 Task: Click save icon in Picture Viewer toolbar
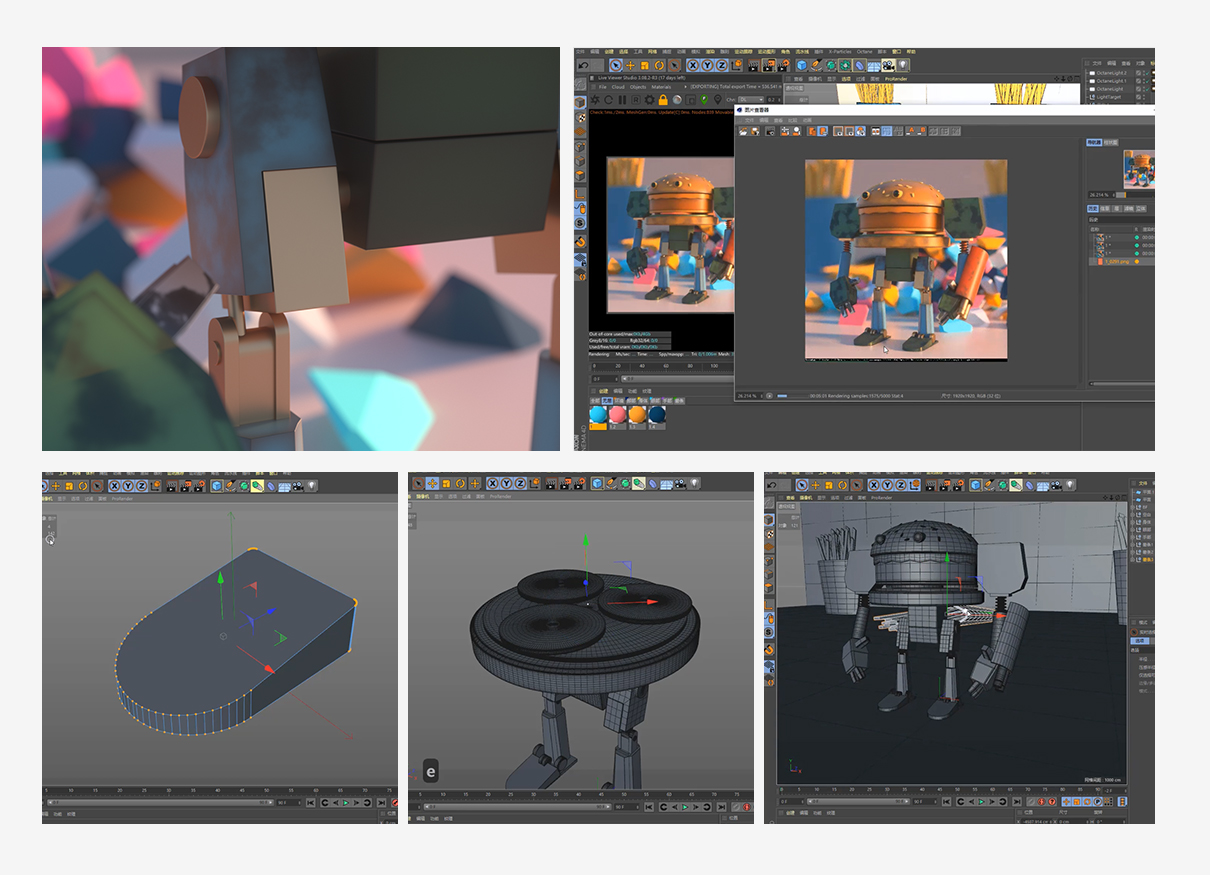tap(756, 130)
